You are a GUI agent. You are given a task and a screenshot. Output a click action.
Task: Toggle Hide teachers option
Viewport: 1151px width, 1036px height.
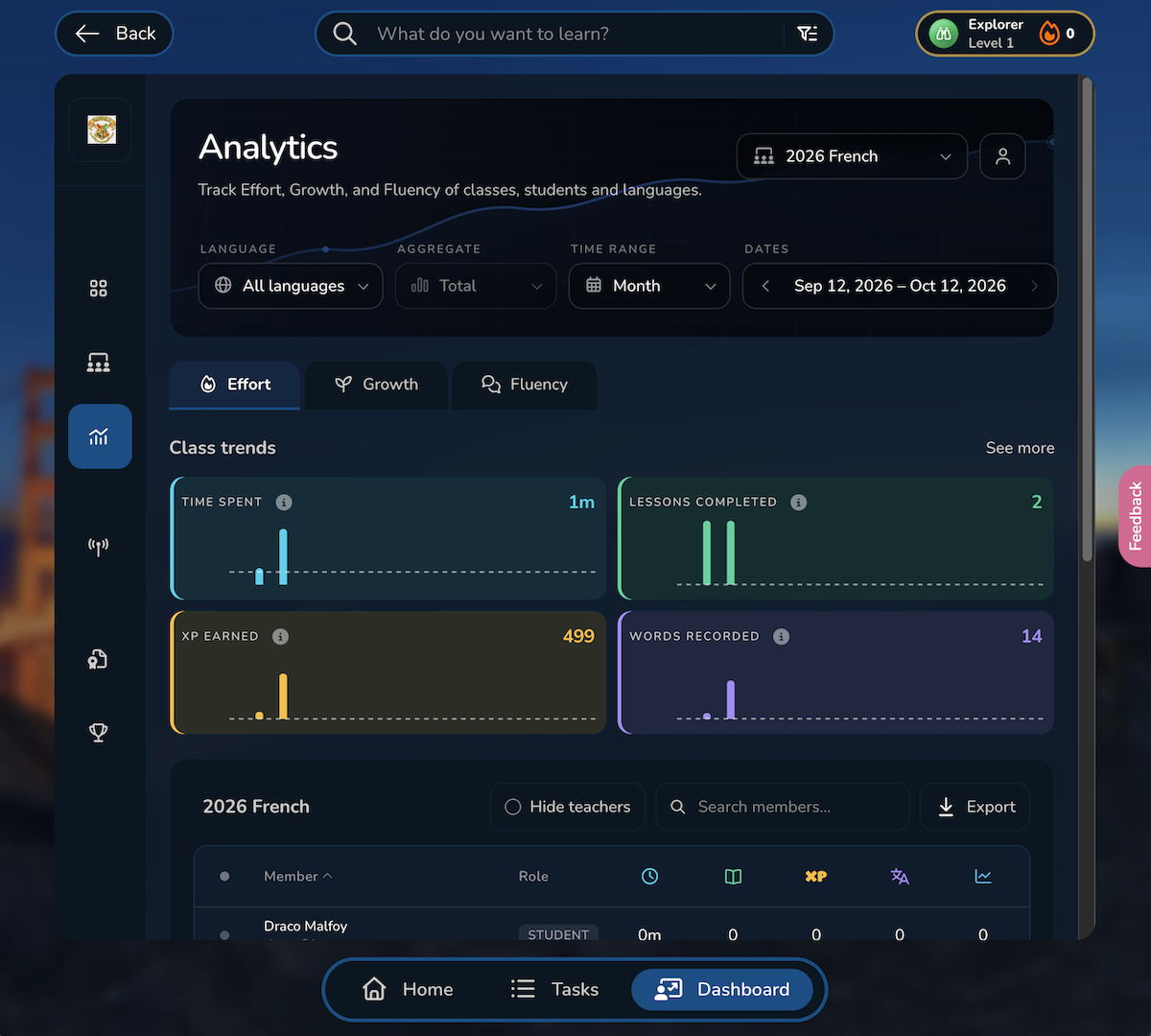pyautogui.click(x=568, y=807)
